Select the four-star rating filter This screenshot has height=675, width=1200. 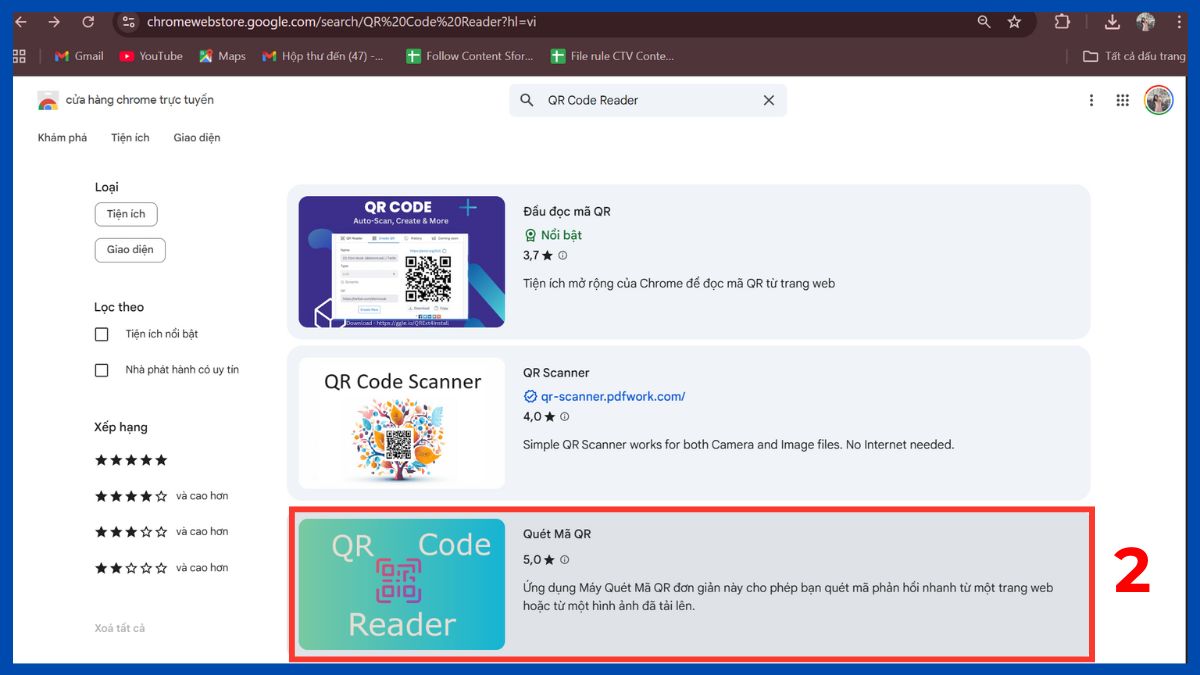tap(131, 495)
